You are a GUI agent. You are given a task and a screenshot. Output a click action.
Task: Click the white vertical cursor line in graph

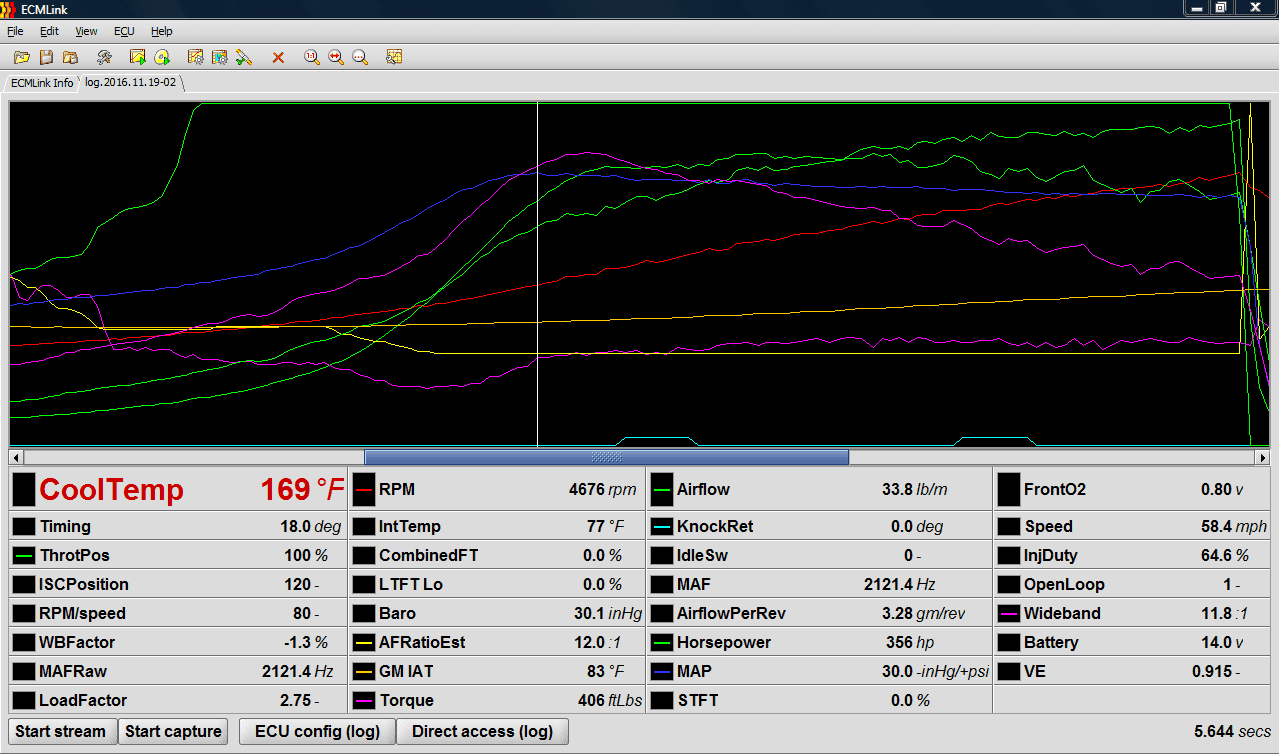coord(538,274)
